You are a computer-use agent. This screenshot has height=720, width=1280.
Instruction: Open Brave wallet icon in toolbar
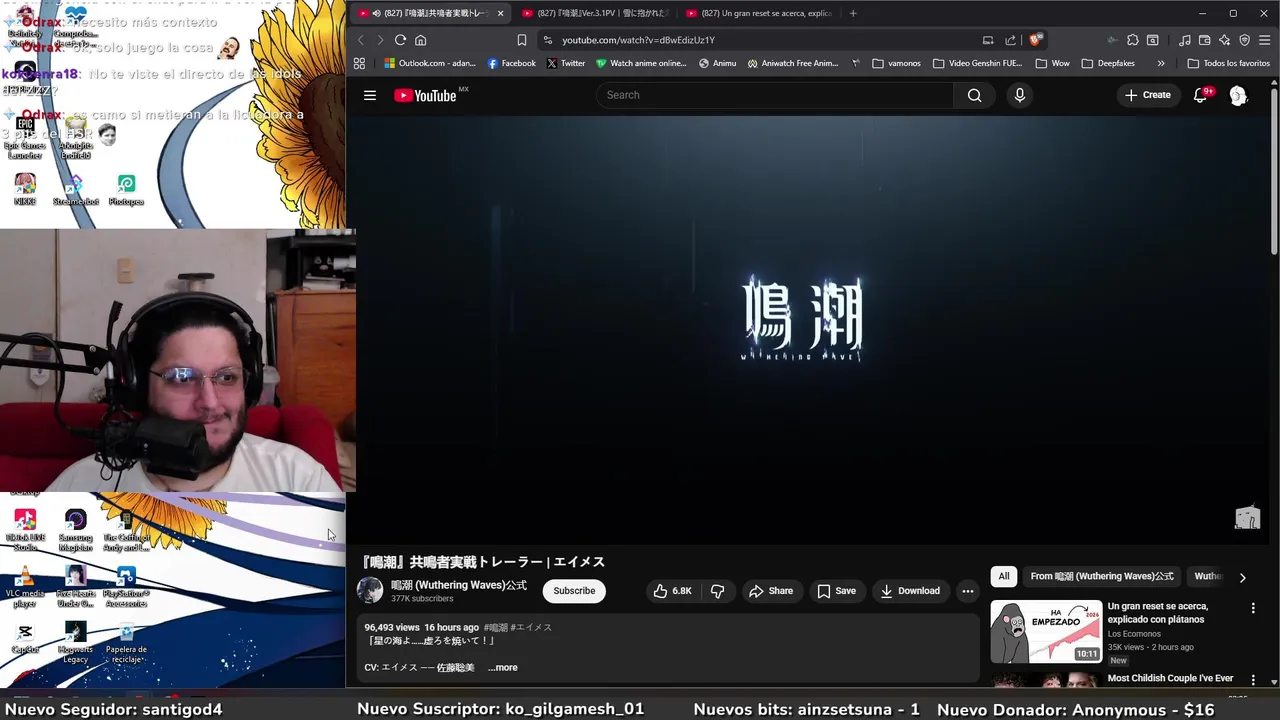(x=1204, y=40)
